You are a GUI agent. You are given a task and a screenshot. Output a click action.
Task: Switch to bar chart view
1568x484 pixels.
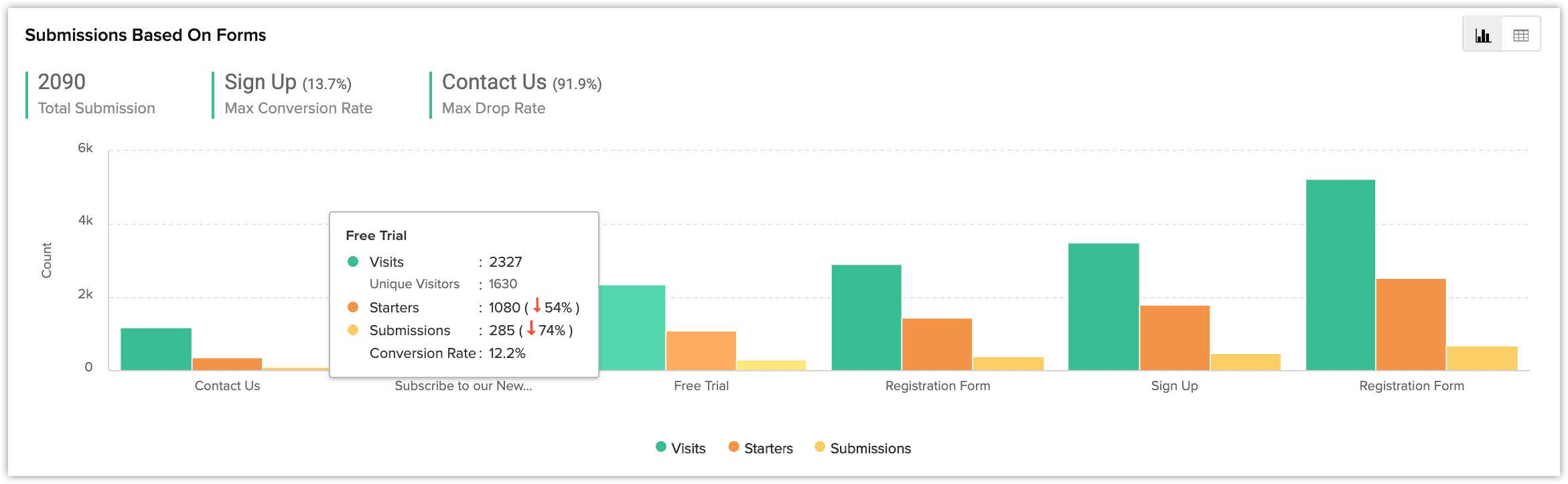click(1483, 36)
